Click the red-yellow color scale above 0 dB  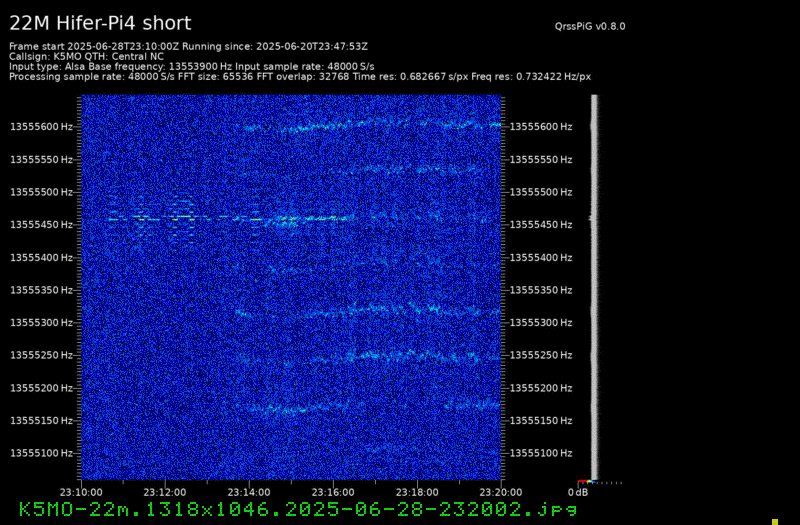click(x=585, y=482)
